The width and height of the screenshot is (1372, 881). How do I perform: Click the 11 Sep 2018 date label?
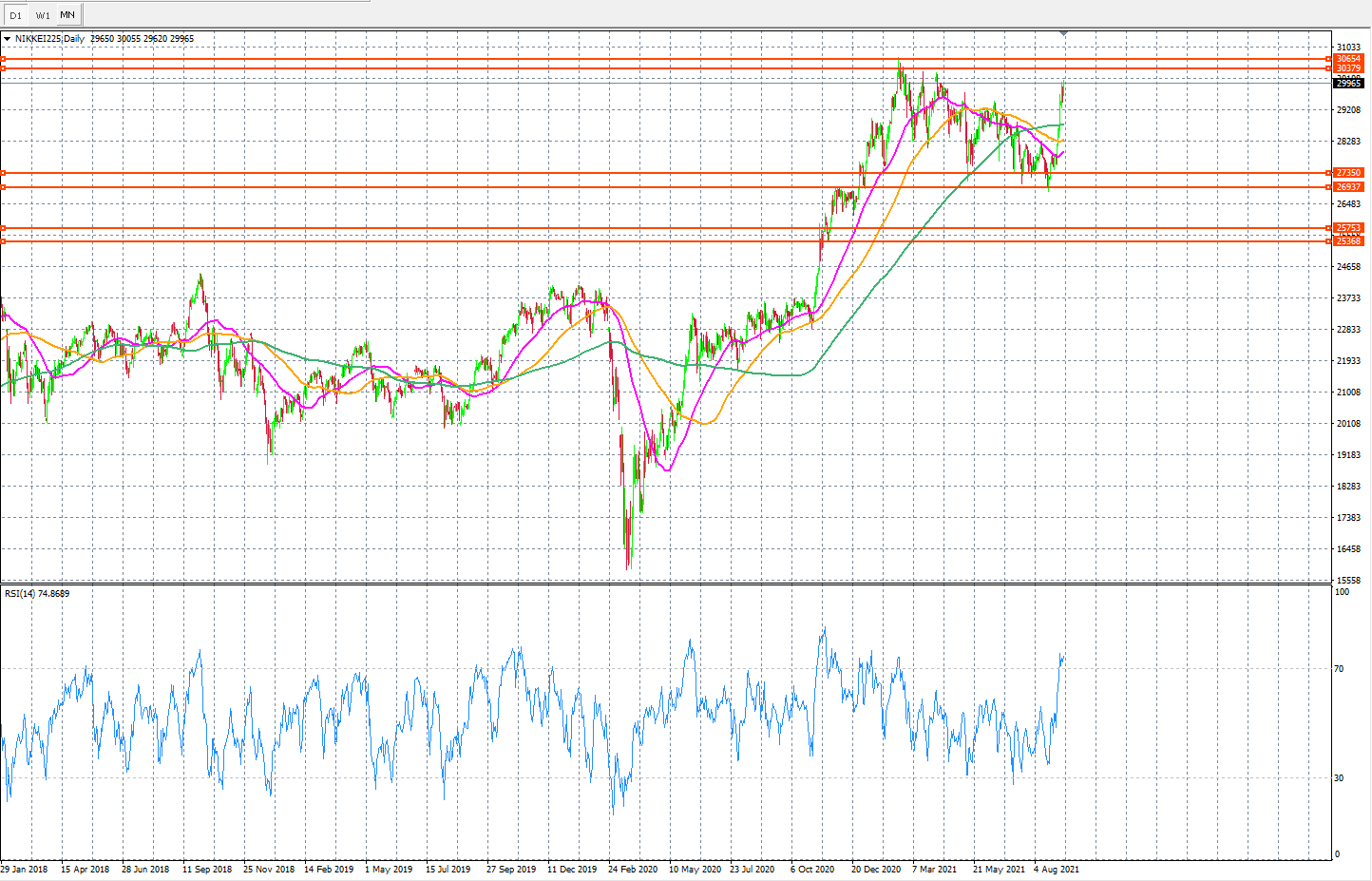point(207,869)
